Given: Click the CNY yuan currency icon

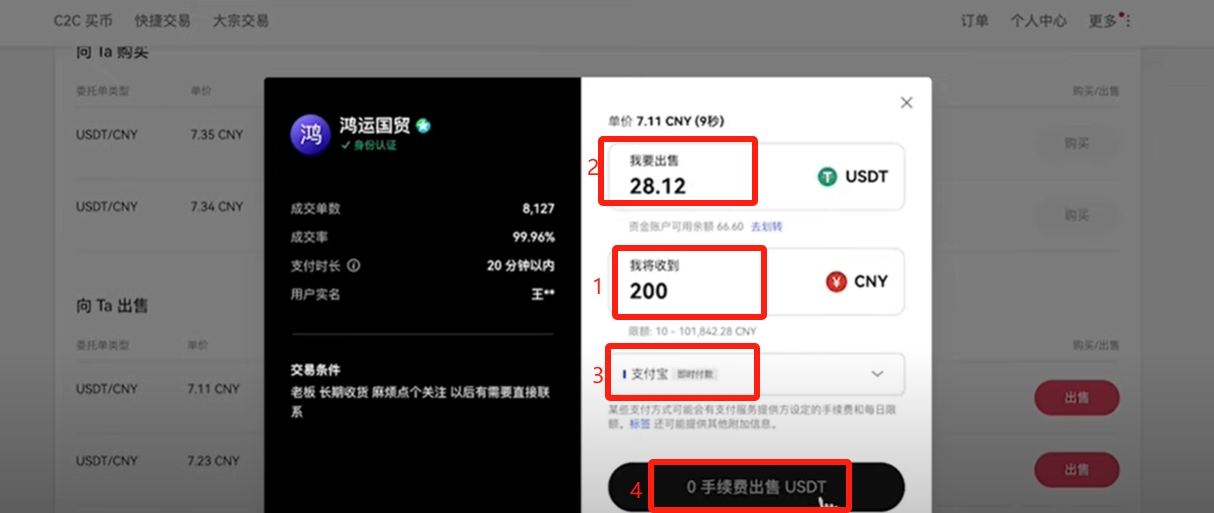Looking at the screenshot, I should pyautogui.click(x=836, y=282).
